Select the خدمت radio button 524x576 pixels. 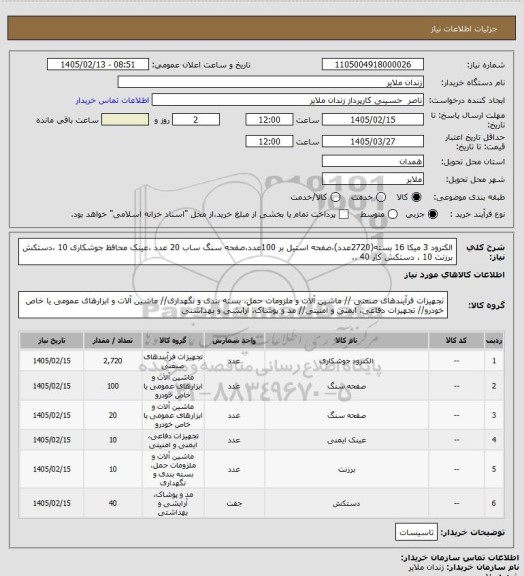pyautogui.click(x=381, y=197)
